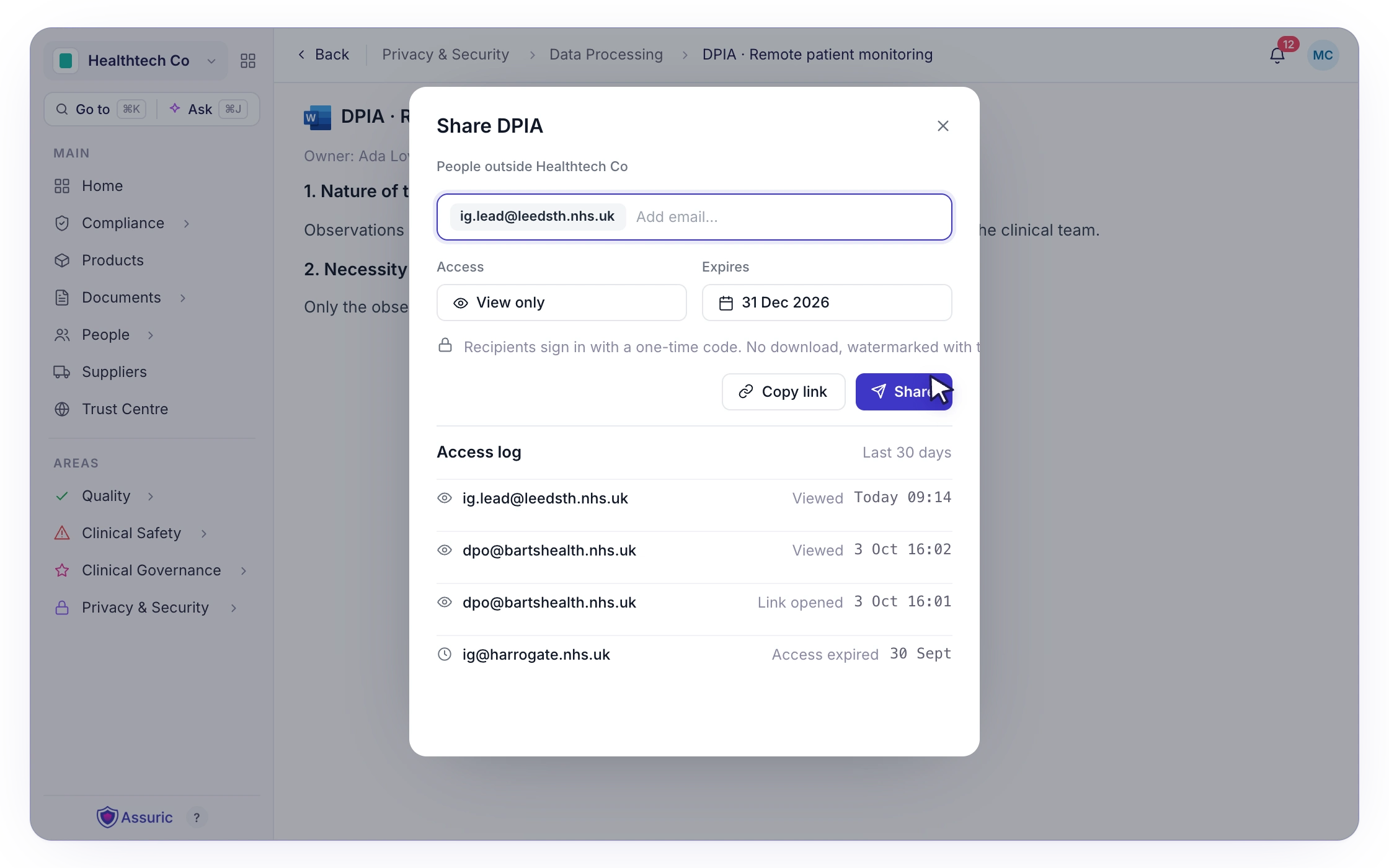Click the Copy link button
The image size is (1389, 868).
pos(784,392)
